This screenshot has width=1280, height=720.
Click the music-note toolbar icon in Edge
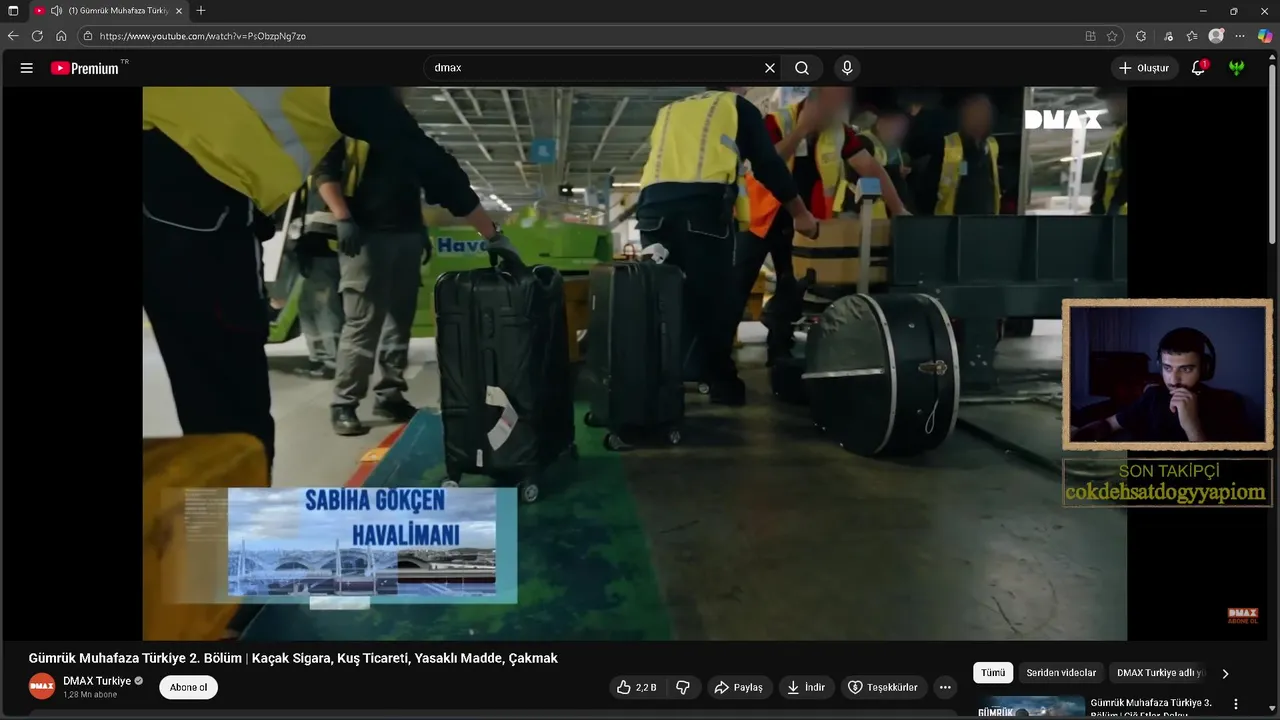[1168, 36]
